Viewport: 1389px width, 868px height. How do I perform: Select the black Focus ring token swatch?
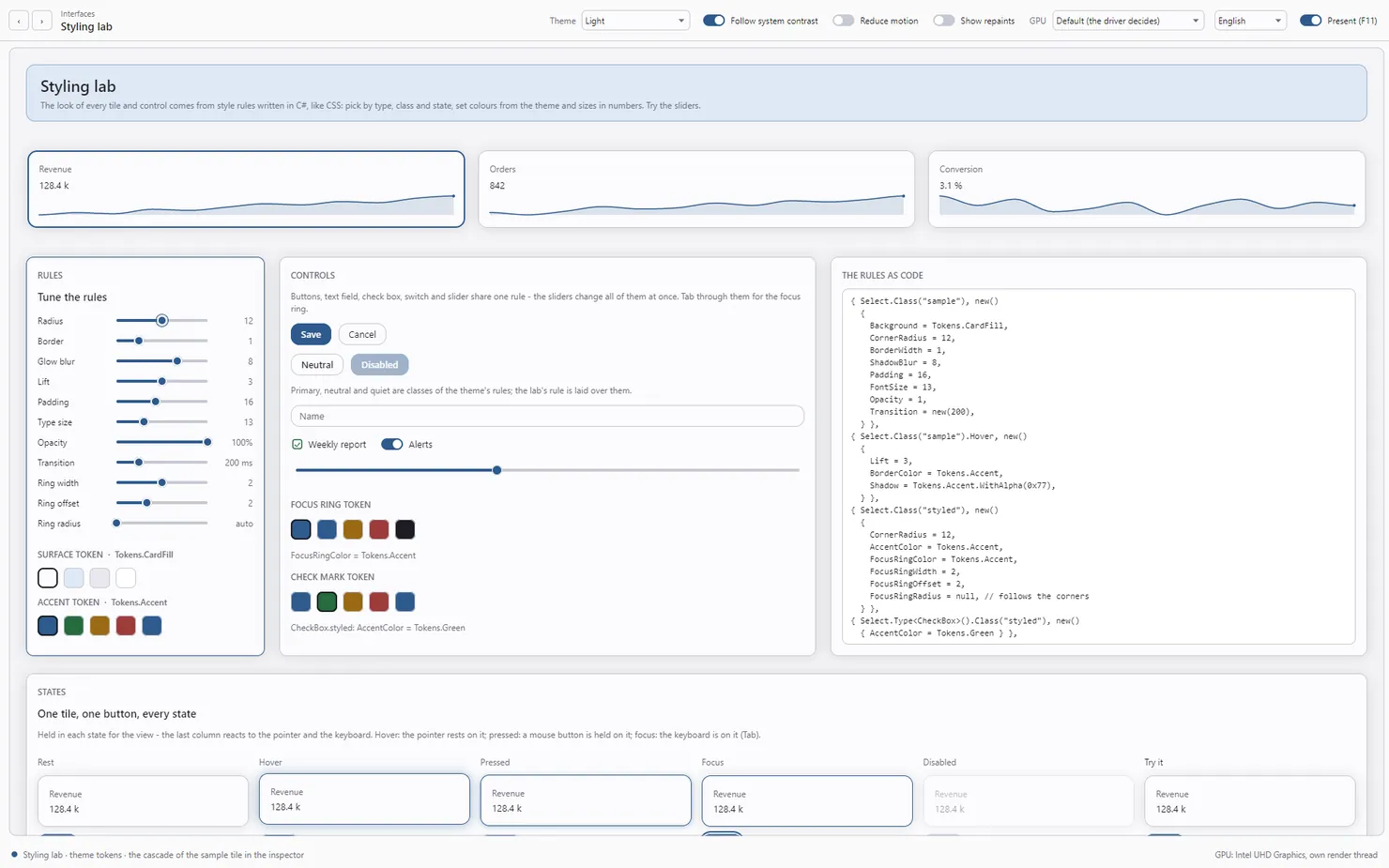tap(405, 530)
